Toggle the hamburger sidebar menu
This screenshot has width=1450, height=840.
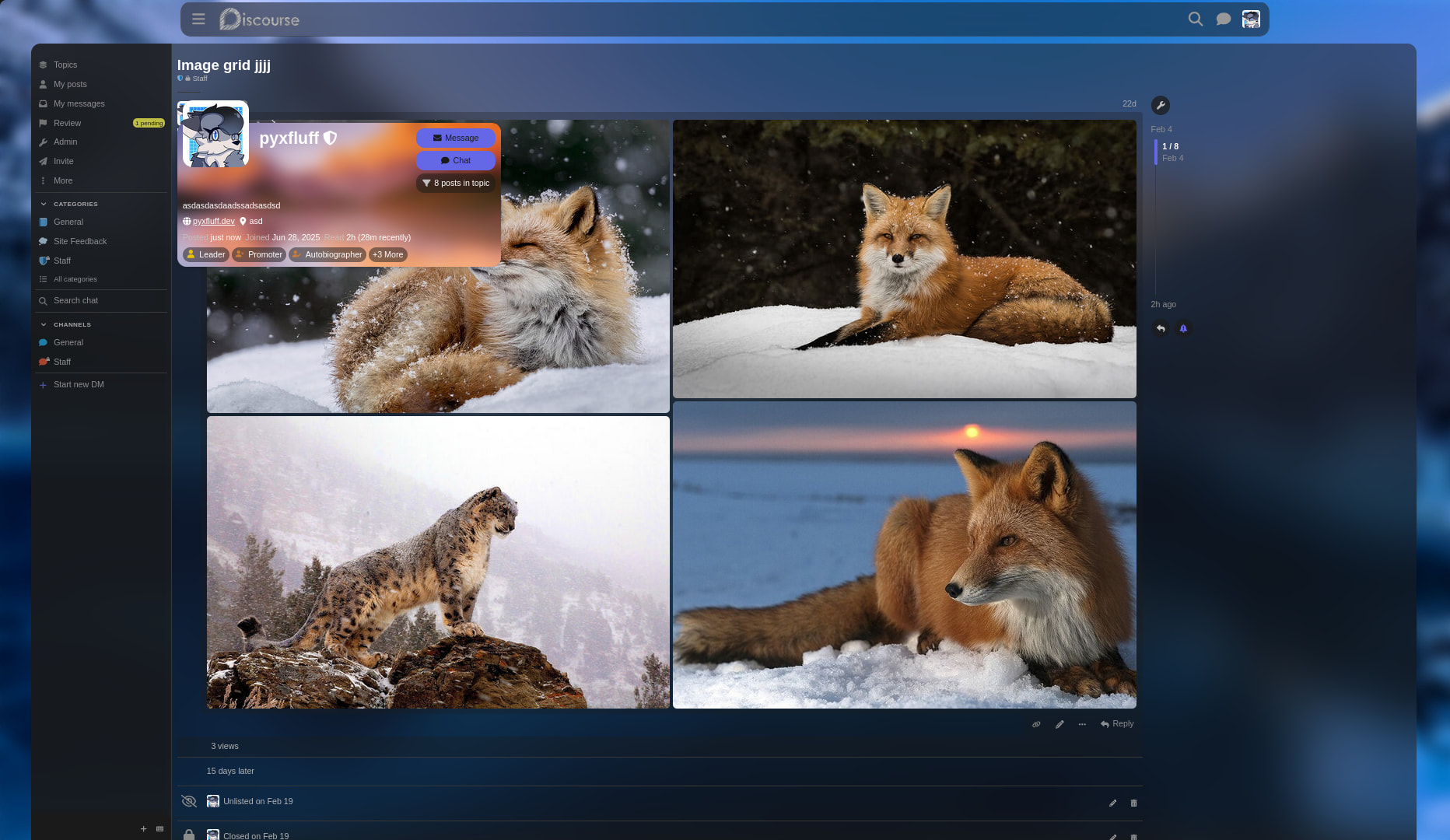pos(198,19)
